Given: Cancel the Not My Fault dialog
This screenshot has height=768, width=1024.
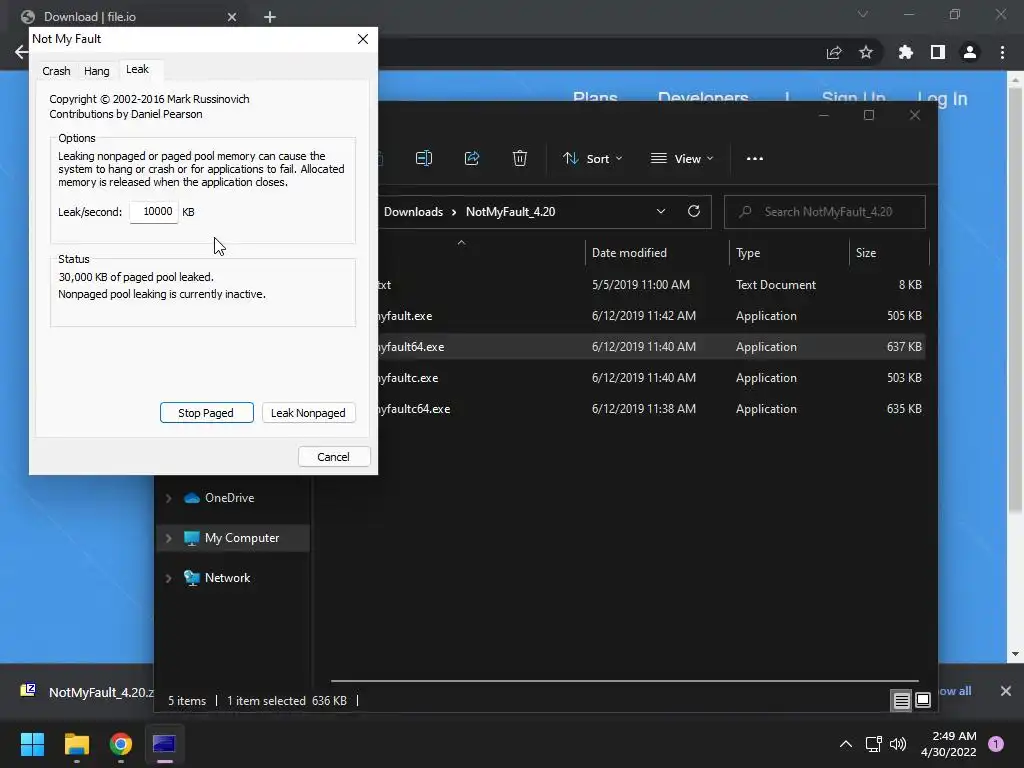Looking at the screenshot, I should click(x=334, y=456).
